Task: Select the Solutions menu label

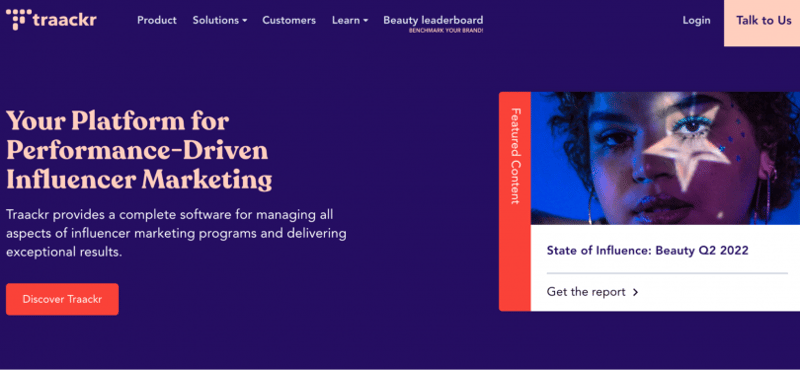Action: point(215,20)
